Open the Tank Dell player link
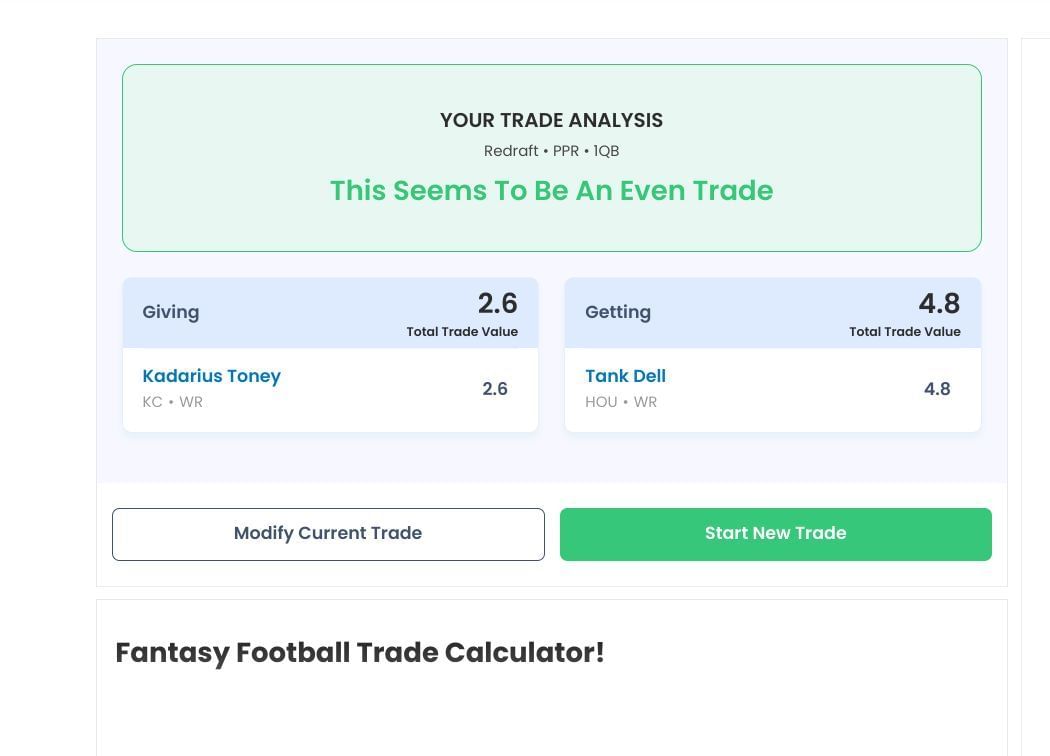1050x756 pixels. [x=625, y=376]
